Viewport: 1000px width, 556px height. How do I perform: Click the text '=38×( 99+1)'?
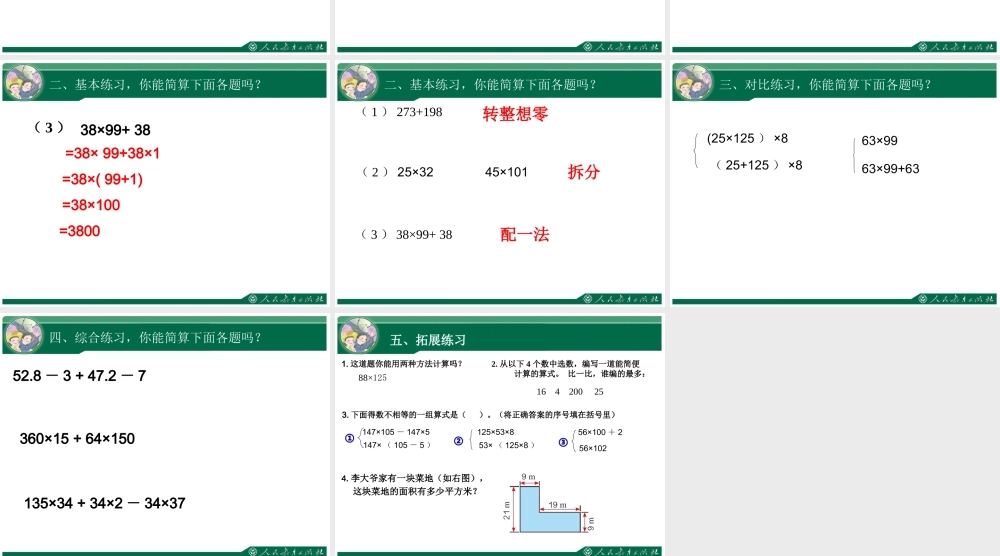pyautogui.click(x=102, y=179)
